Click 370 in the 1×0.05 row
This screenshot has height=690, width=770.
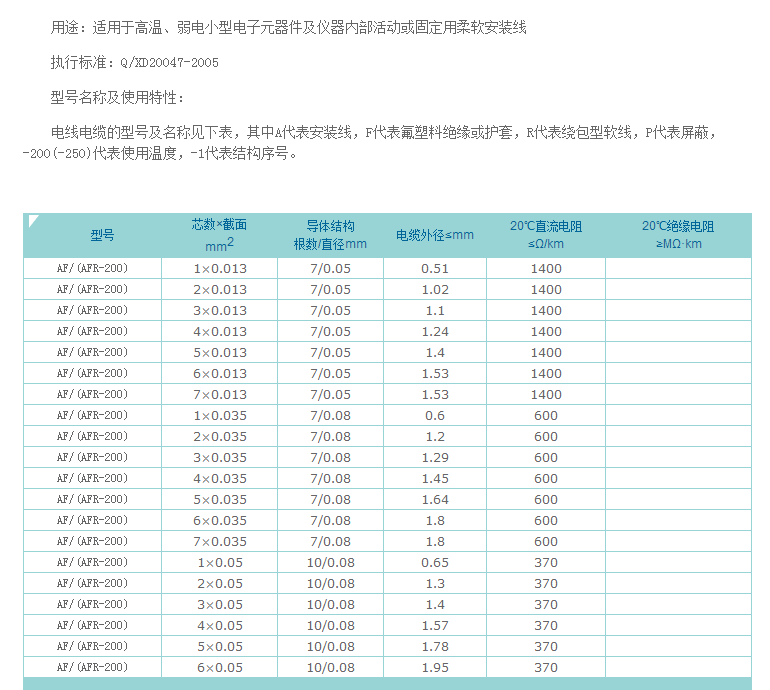[x=546, y=563]
